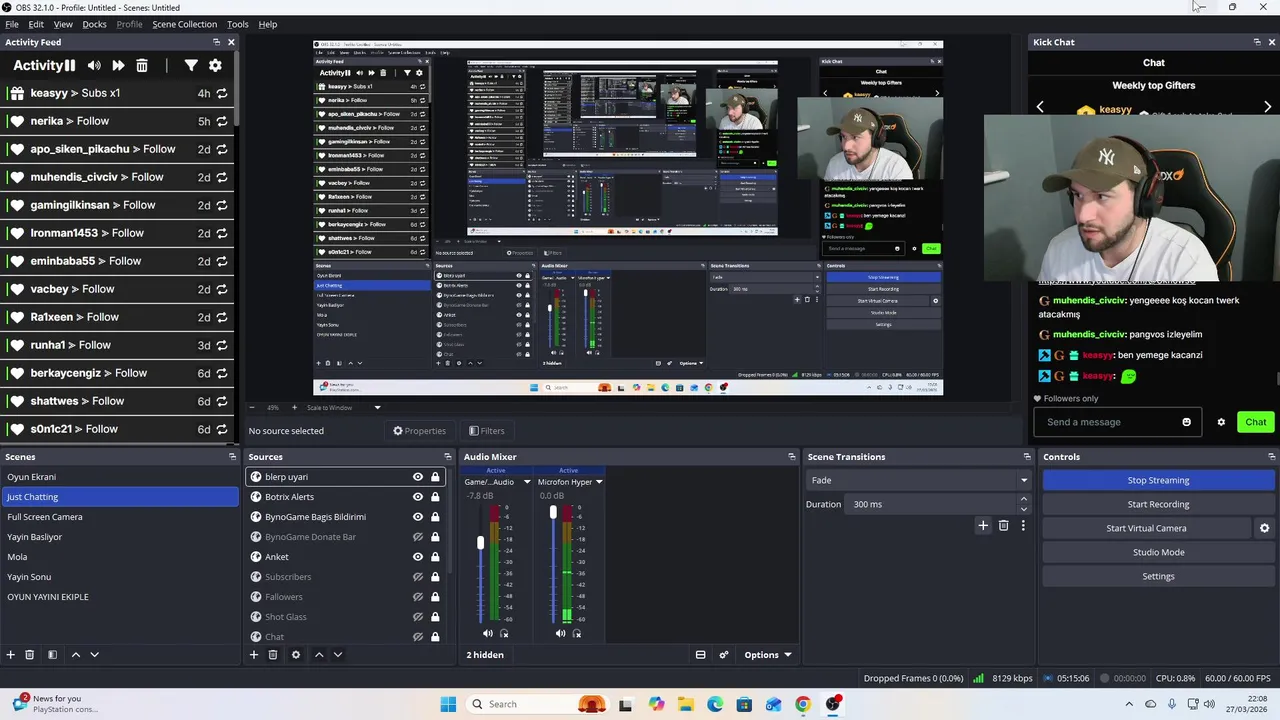Increase transition duration with up arrow
This screenshot has height=720, width=1280.
[1023, 500]
